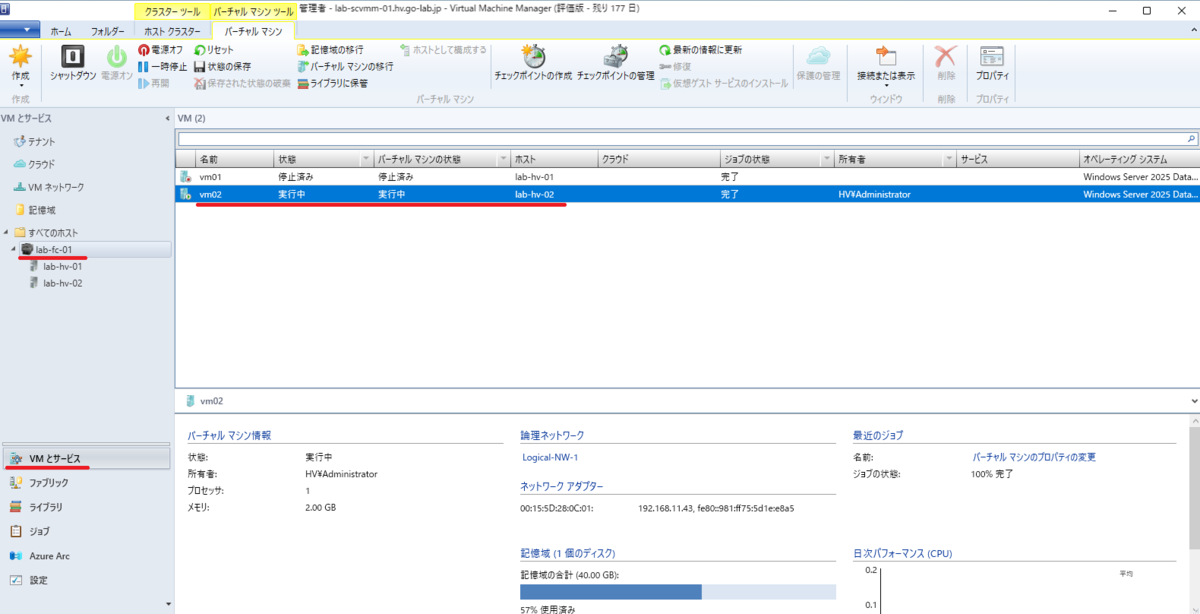The height and width of the screenshot is (614, 1200).
Task: Sort by the オペレーティング システム column header
Action: 1139,159
